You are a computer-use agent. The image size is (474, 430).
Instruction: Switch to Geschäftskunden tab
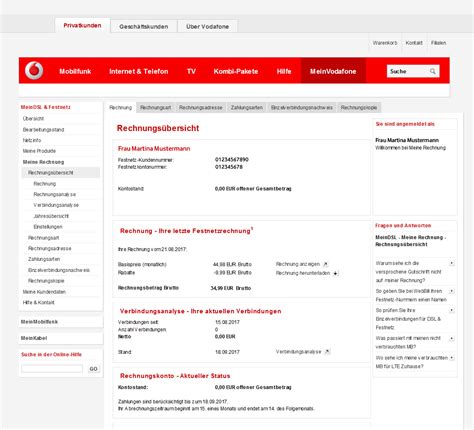click(x=144, y=26)
